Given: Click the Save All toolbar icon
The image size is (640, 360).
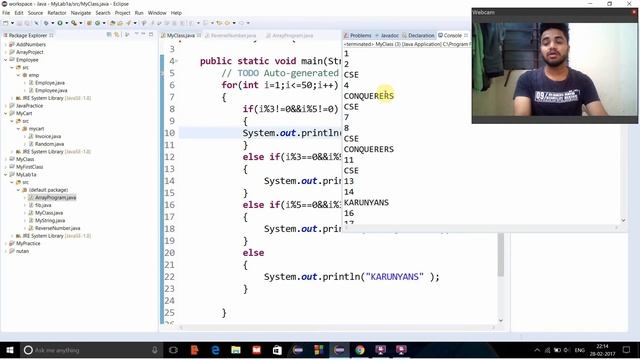Looking at the screenshot, I should point(28,23).
